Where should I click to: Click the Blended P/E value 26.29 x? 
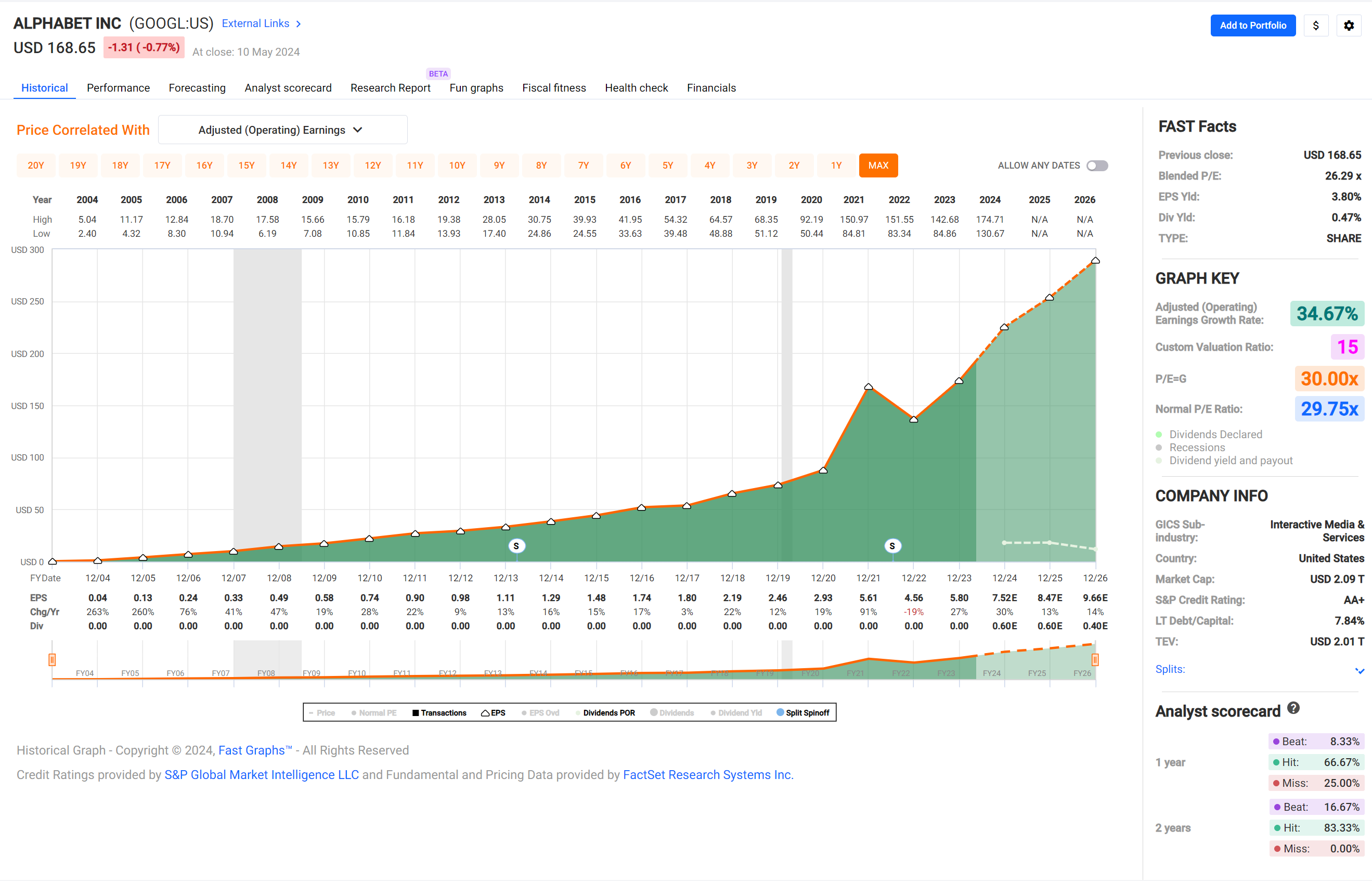1343,176
